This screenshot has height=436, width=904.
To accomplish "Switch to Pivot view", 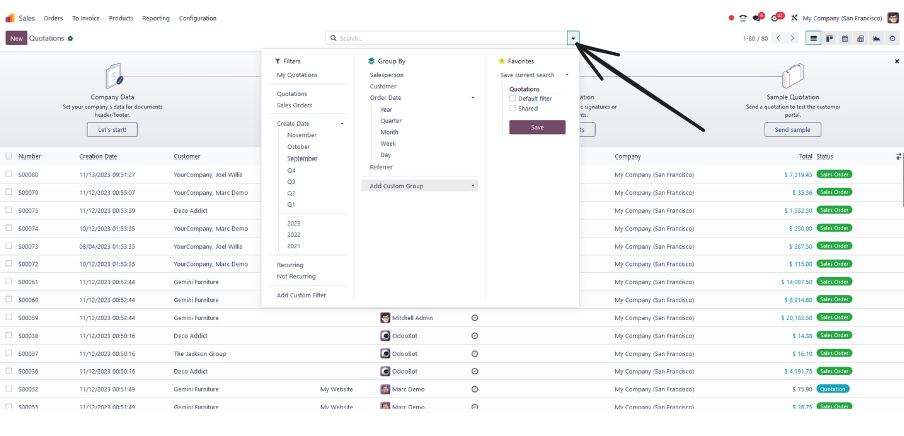I will point(860,39).
